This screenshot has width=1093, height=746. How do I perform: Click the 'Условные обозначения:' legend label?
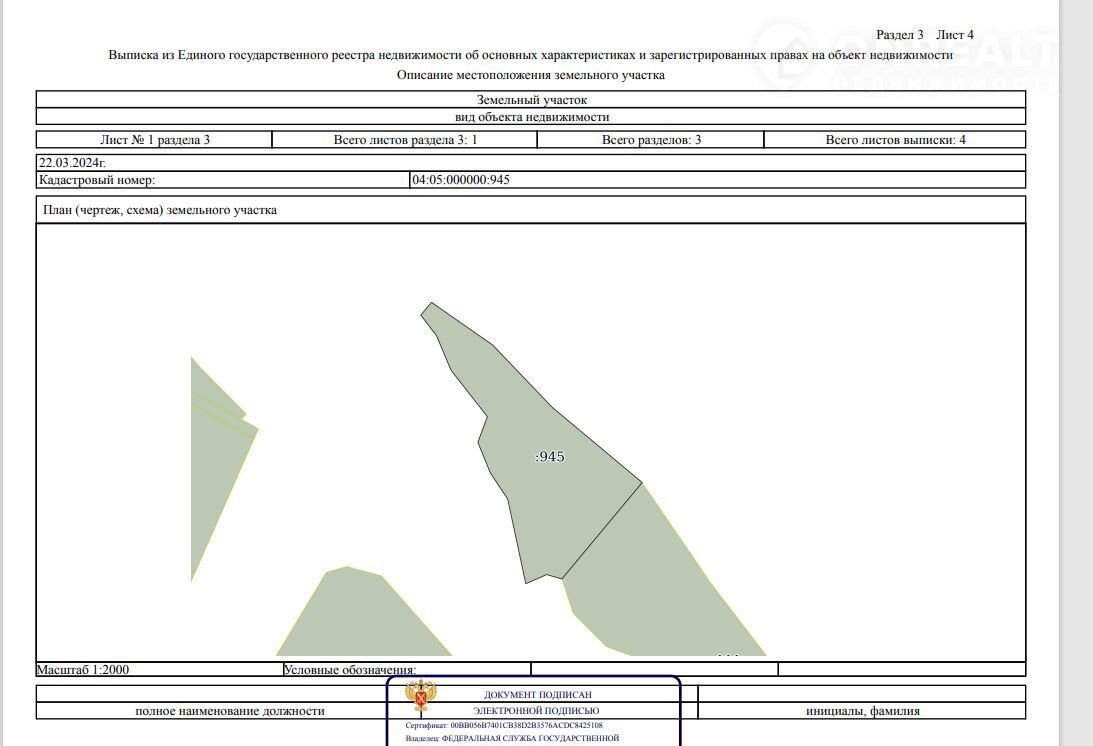tap(350, 670)
